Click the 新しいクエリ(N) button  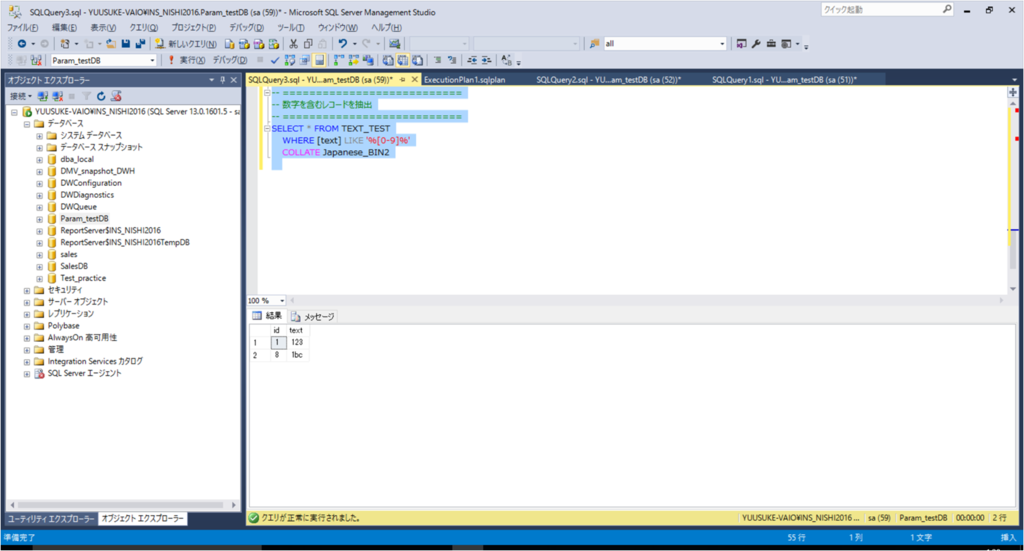185,44
